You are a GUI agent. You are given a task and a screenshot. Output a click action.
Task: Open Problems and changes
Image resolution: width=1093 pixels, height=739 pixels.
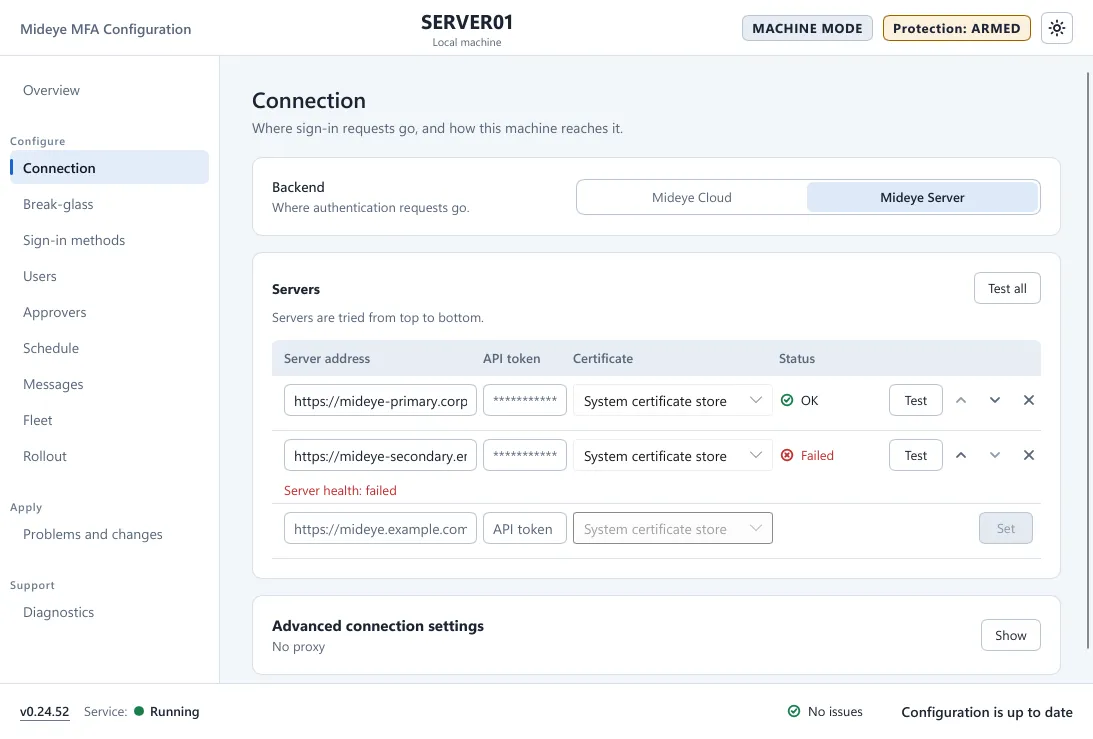coord(109,534)
